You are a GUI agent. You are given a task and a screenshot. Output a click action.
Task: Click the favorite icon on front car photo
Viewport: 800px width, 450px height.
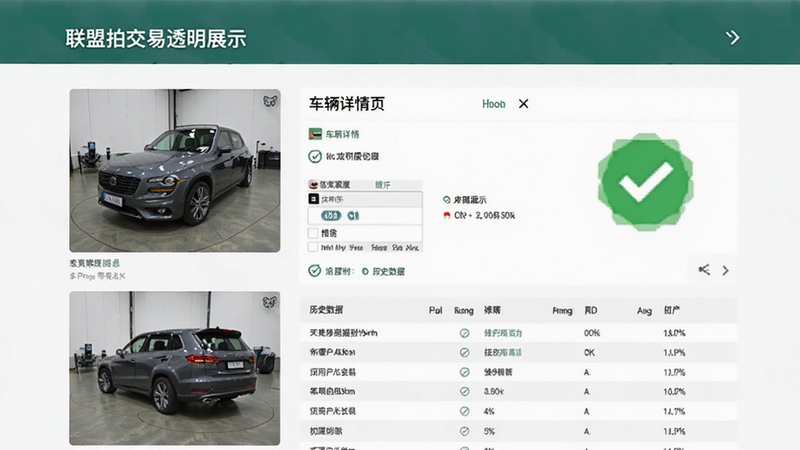(x=270, y=101)
